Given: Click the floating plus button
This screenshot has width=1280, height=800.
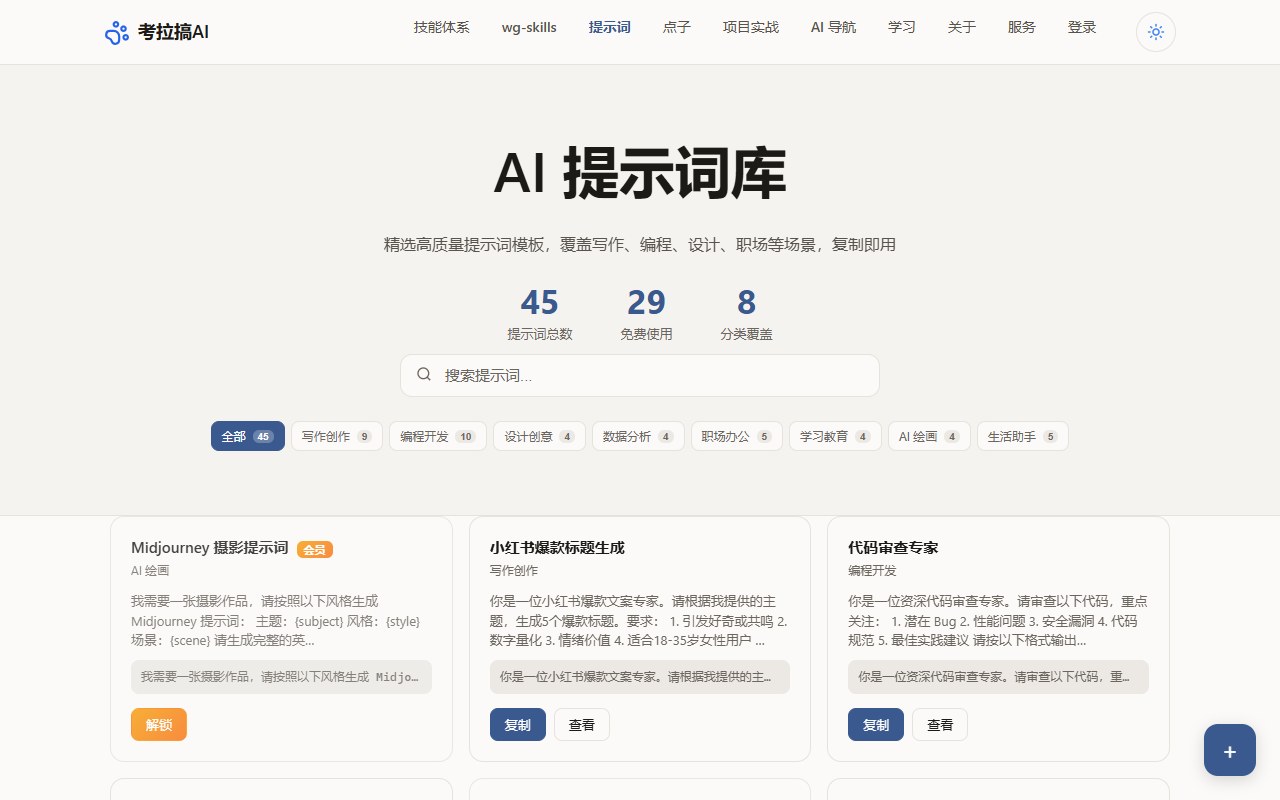Looking at the screenshot, I should (x=1230, y=750).
